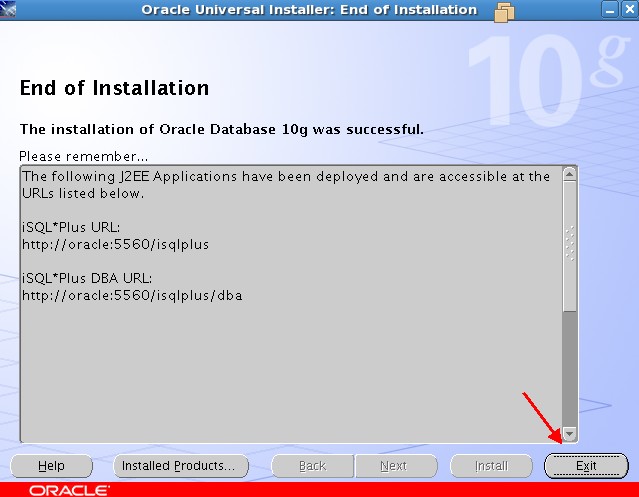Image resolution: width=639 pixels, height=497 pixels.
Task: Click the J2EE Applications deployed sentence
Action: (286, 185)
